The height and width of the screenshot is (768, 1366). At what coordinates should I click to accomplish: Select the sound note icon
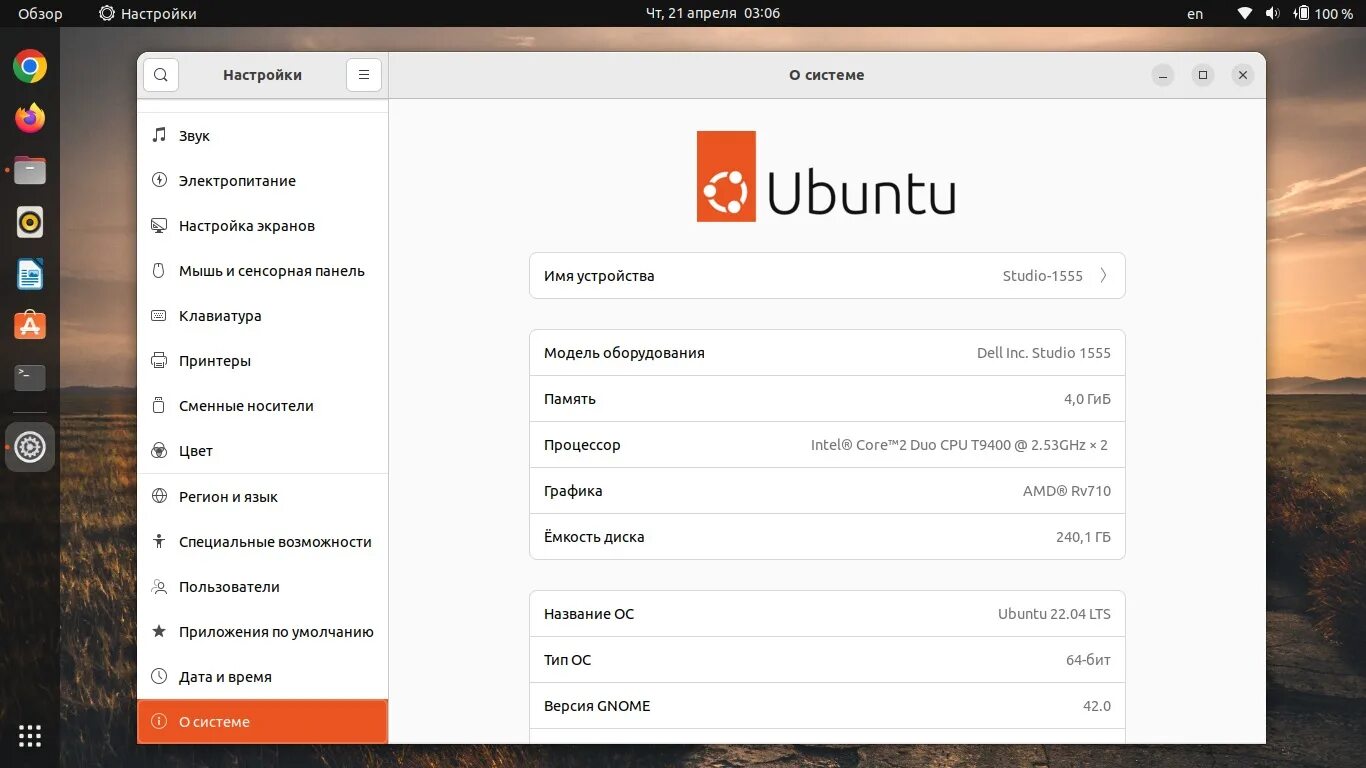(159, 135)
